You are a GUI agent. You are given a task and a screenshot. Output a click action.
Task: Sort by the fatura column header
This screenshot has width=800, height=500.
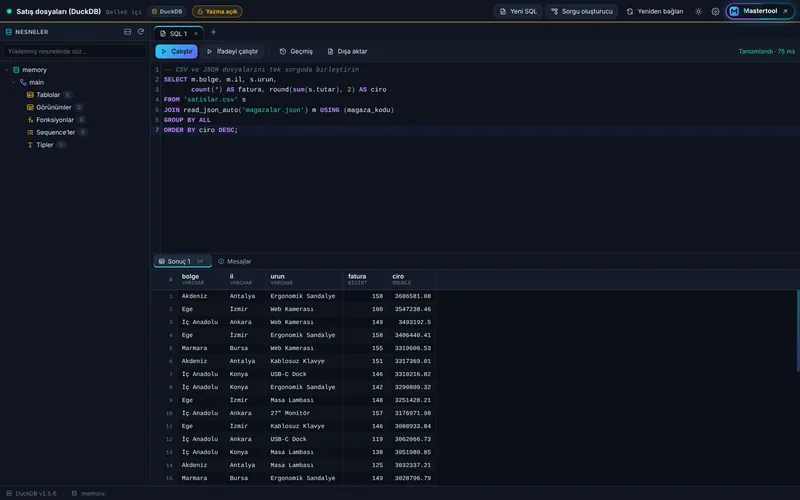pyautogui.click(x=365, y=279)
